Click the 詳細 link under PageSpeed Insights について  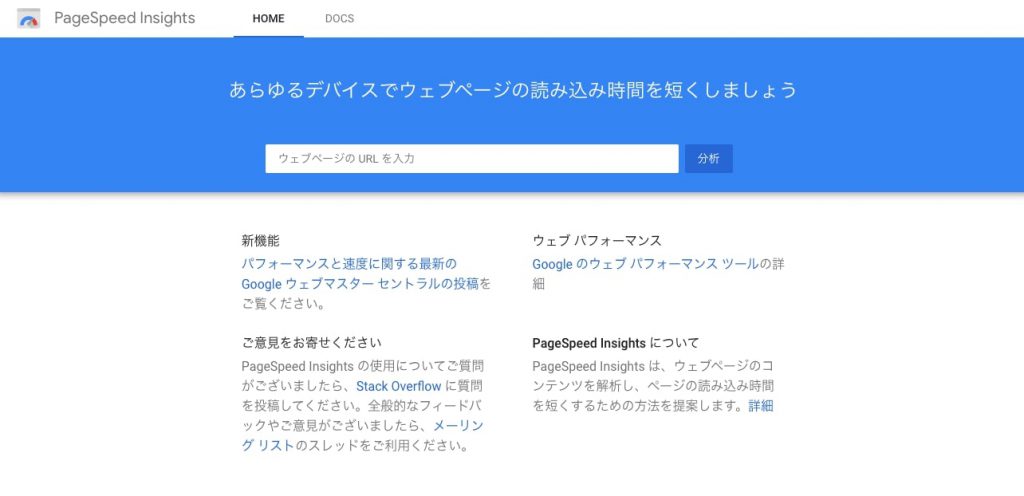[x=761, y=406]
